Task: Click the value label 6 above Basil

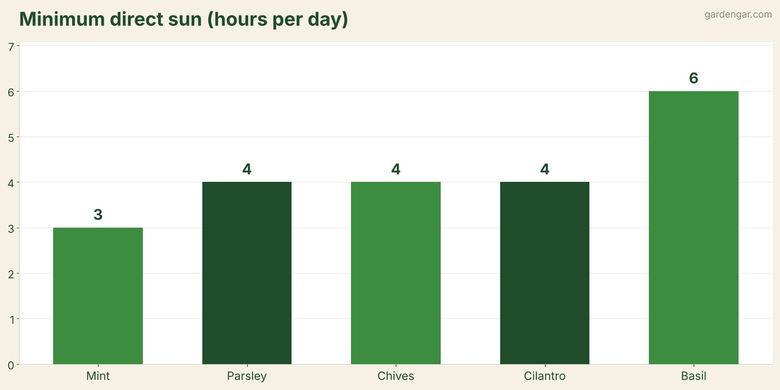Action: click(x=693, y=79)
